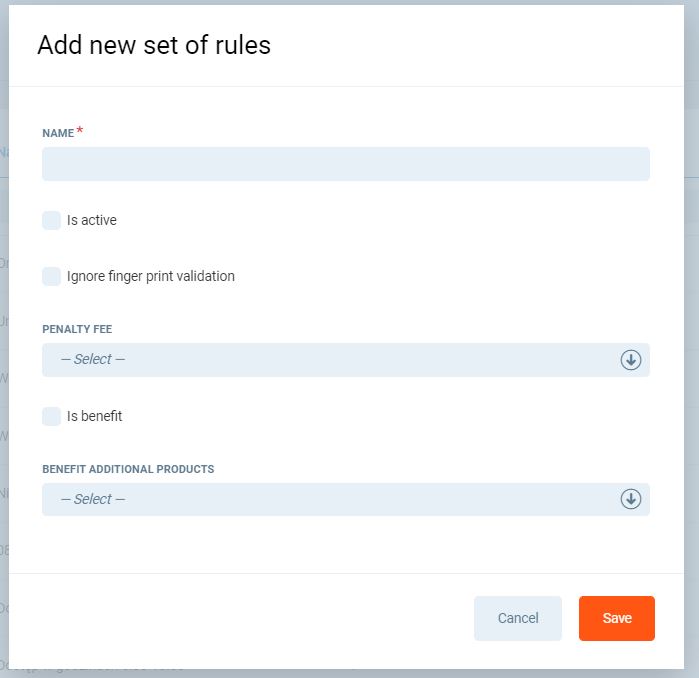
Task: Click the "Add new set of rules" dialog title
Action: pos(154,45)
